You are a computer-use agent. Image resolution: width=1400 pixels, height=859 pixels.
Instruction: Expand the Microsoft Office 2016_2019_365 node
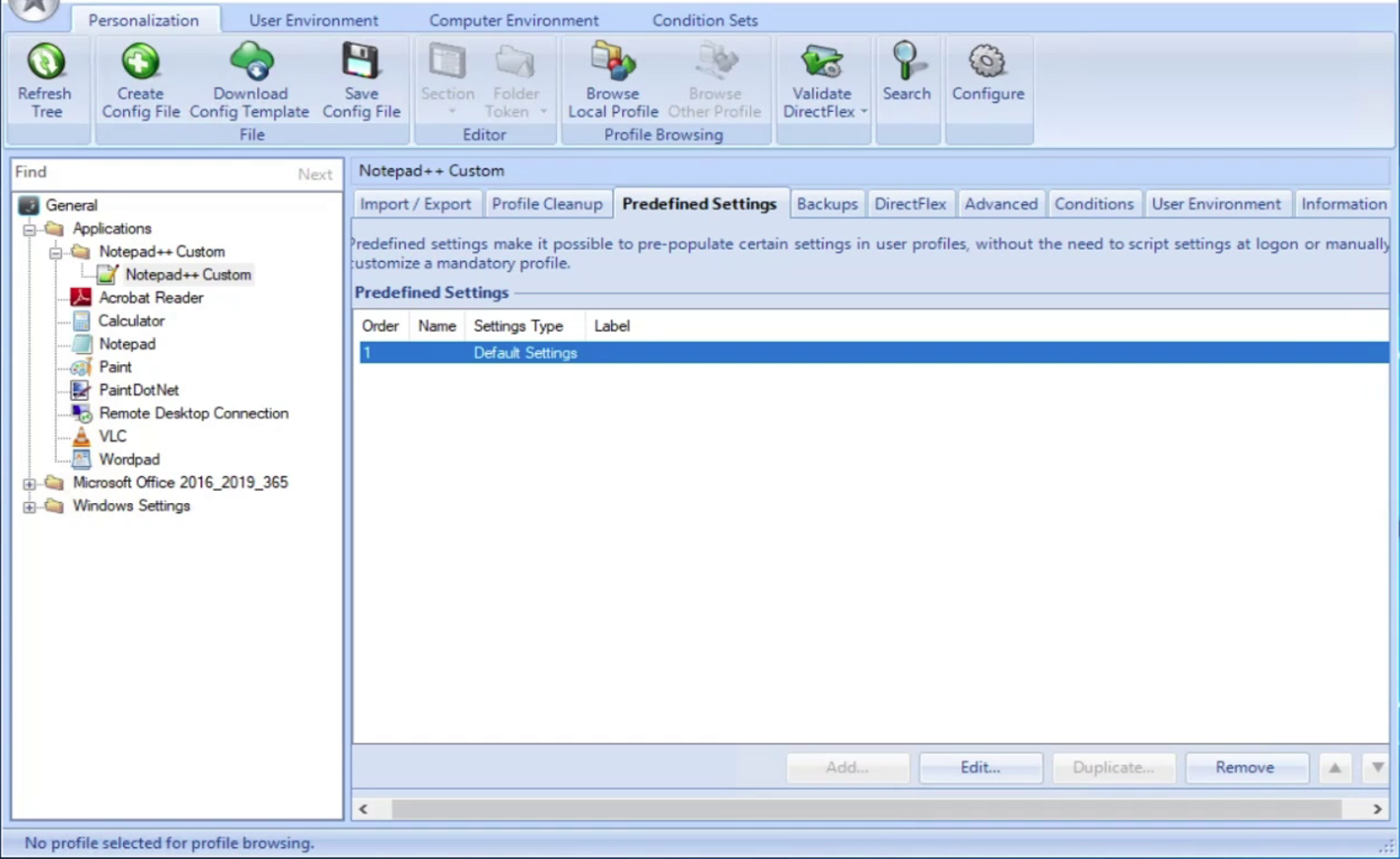[x=28, y=483]
